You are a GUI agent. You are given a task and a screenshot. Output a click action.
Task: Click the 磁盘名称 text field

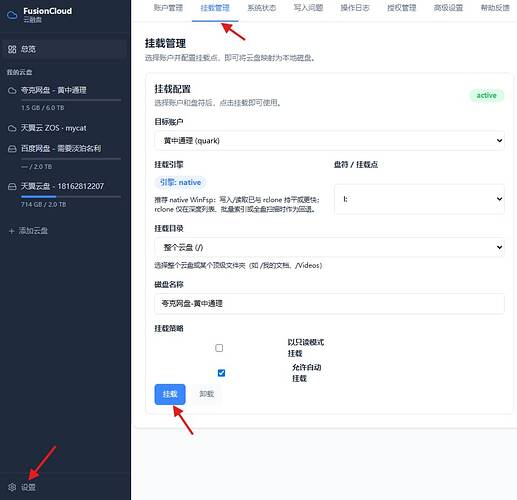point(329,304)
